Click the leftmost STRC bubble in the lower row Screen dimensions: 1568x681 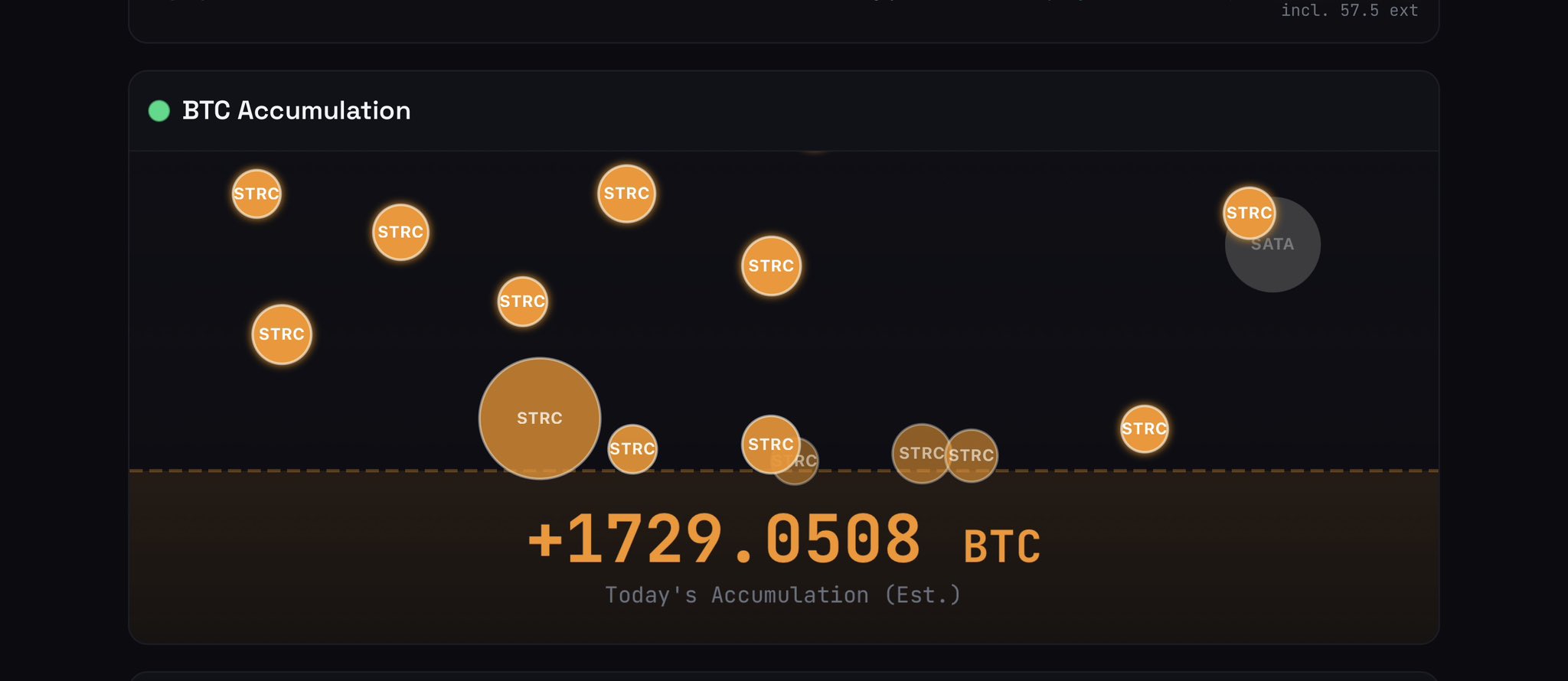point(282,334)
